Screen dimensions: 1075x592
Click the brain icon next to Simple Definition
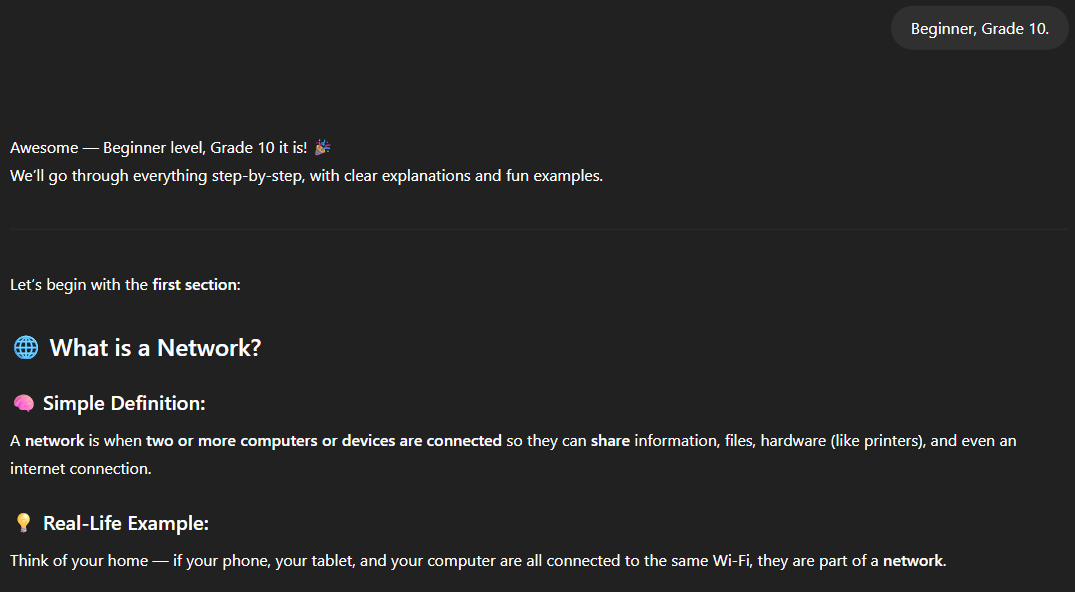pyautogui.click(x=23, y=404)
